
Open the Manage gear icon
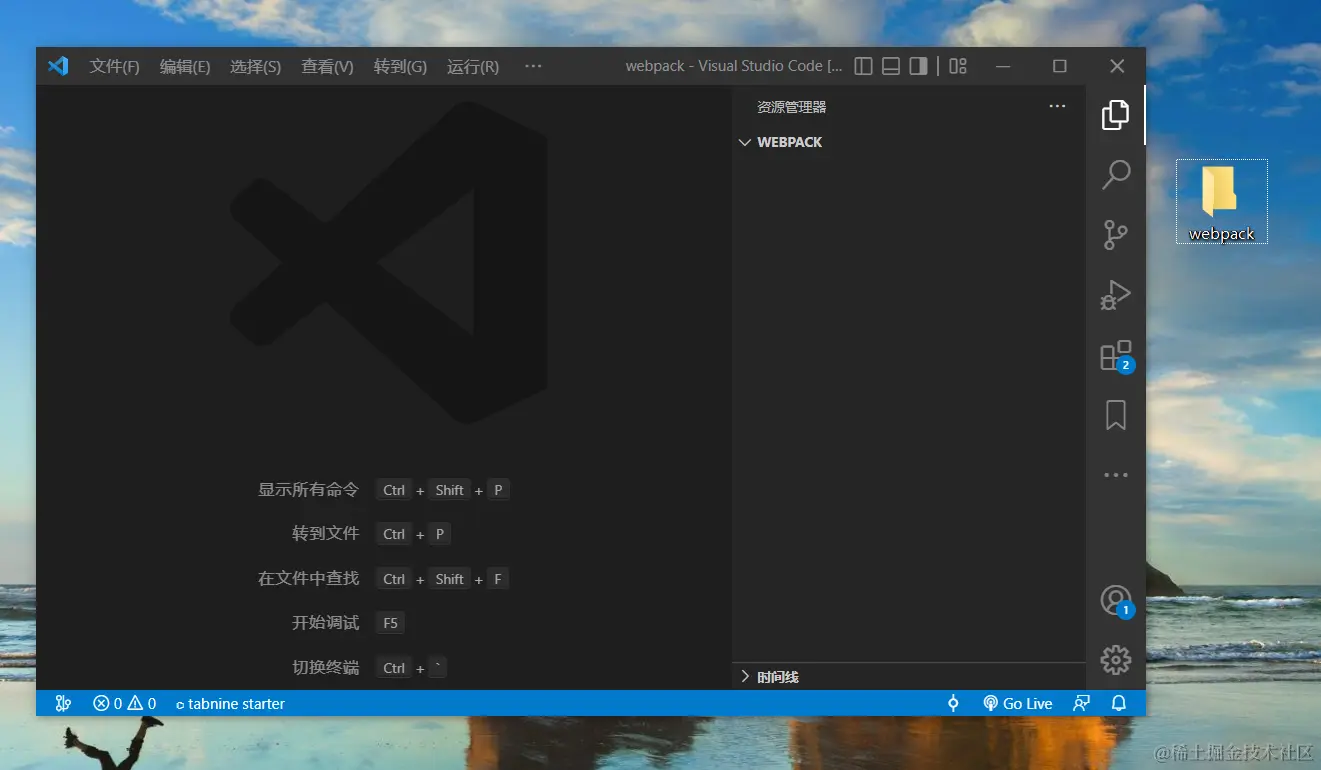pos(1115,660)
